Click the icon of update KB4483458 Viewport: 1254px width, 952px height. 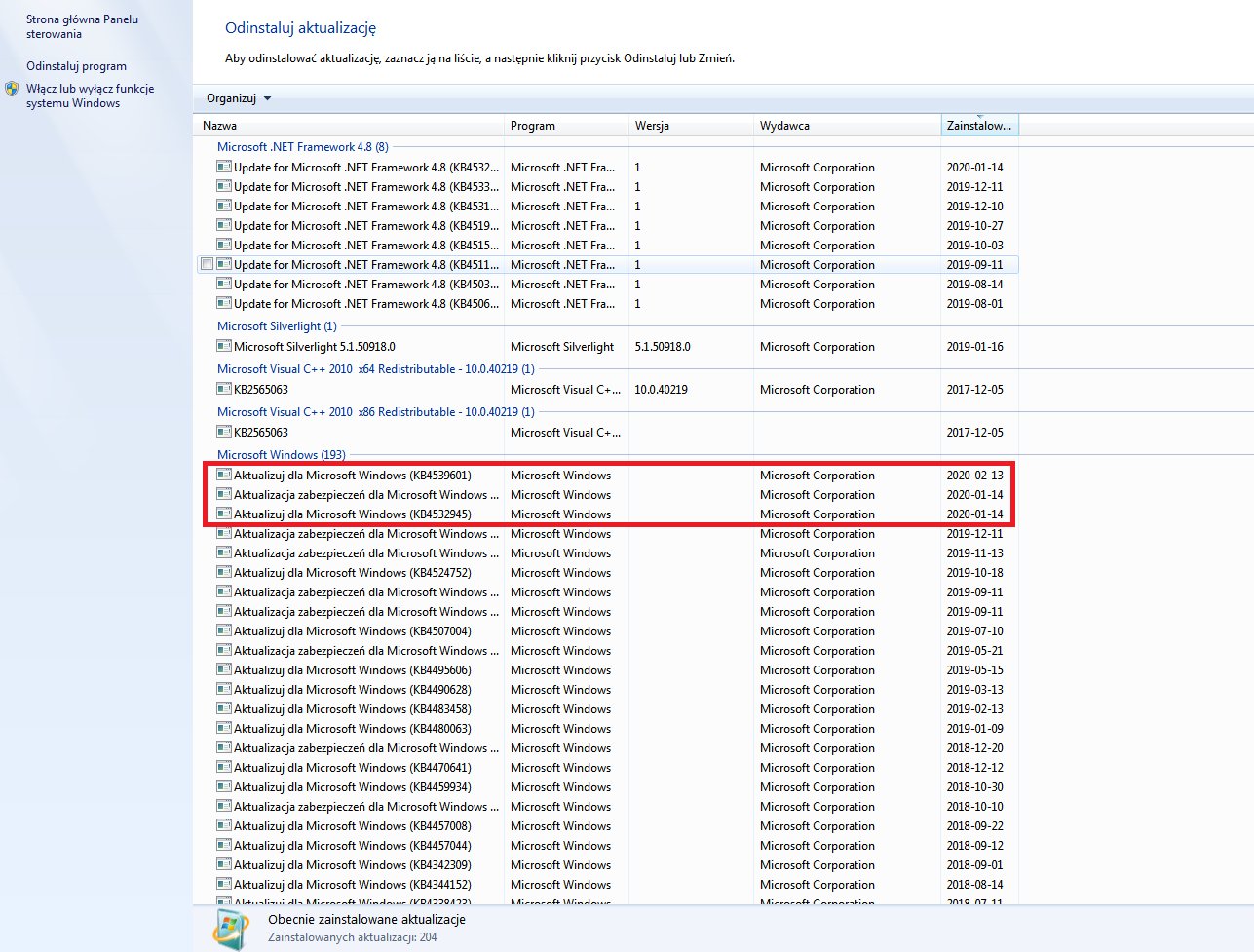(224, 708)
